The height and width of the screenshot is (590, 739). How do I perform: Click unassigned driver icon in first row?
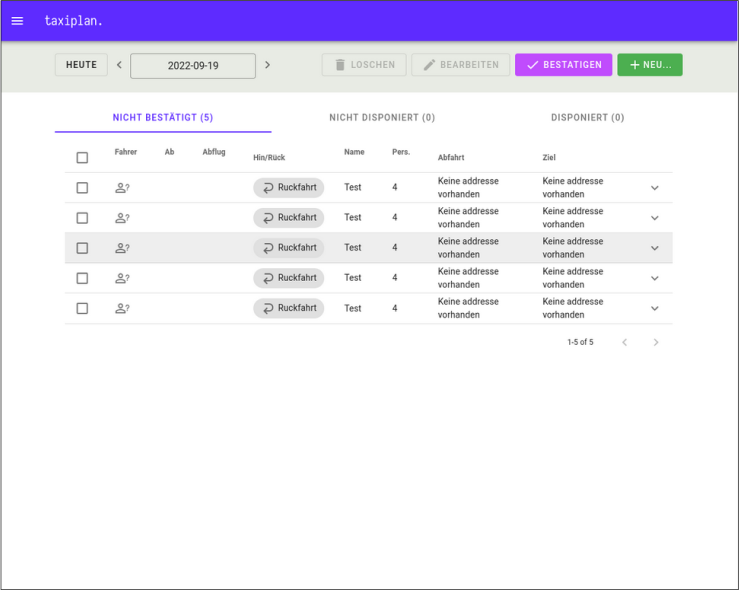point(122,188)
